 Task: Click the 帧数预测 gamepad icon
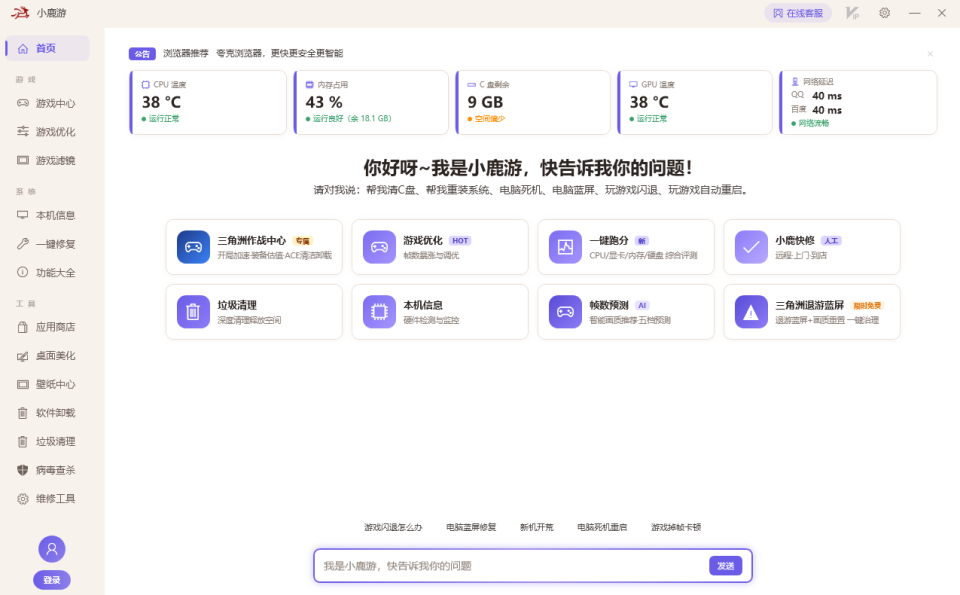[x=565, y=312]
